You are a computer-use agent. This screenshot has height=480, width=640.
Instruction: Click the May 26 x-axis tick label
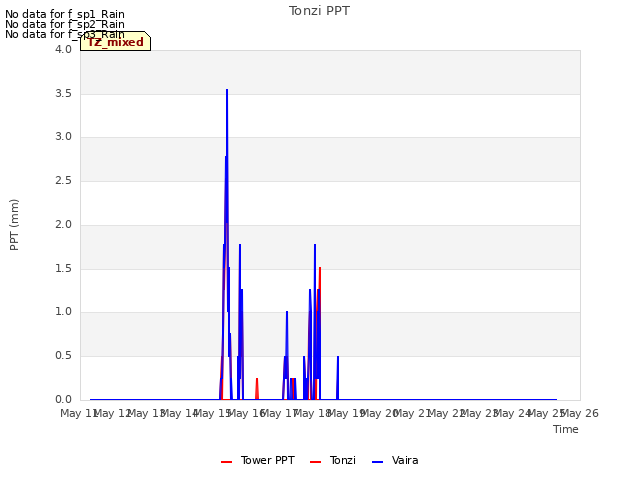(x=580, y=414)
